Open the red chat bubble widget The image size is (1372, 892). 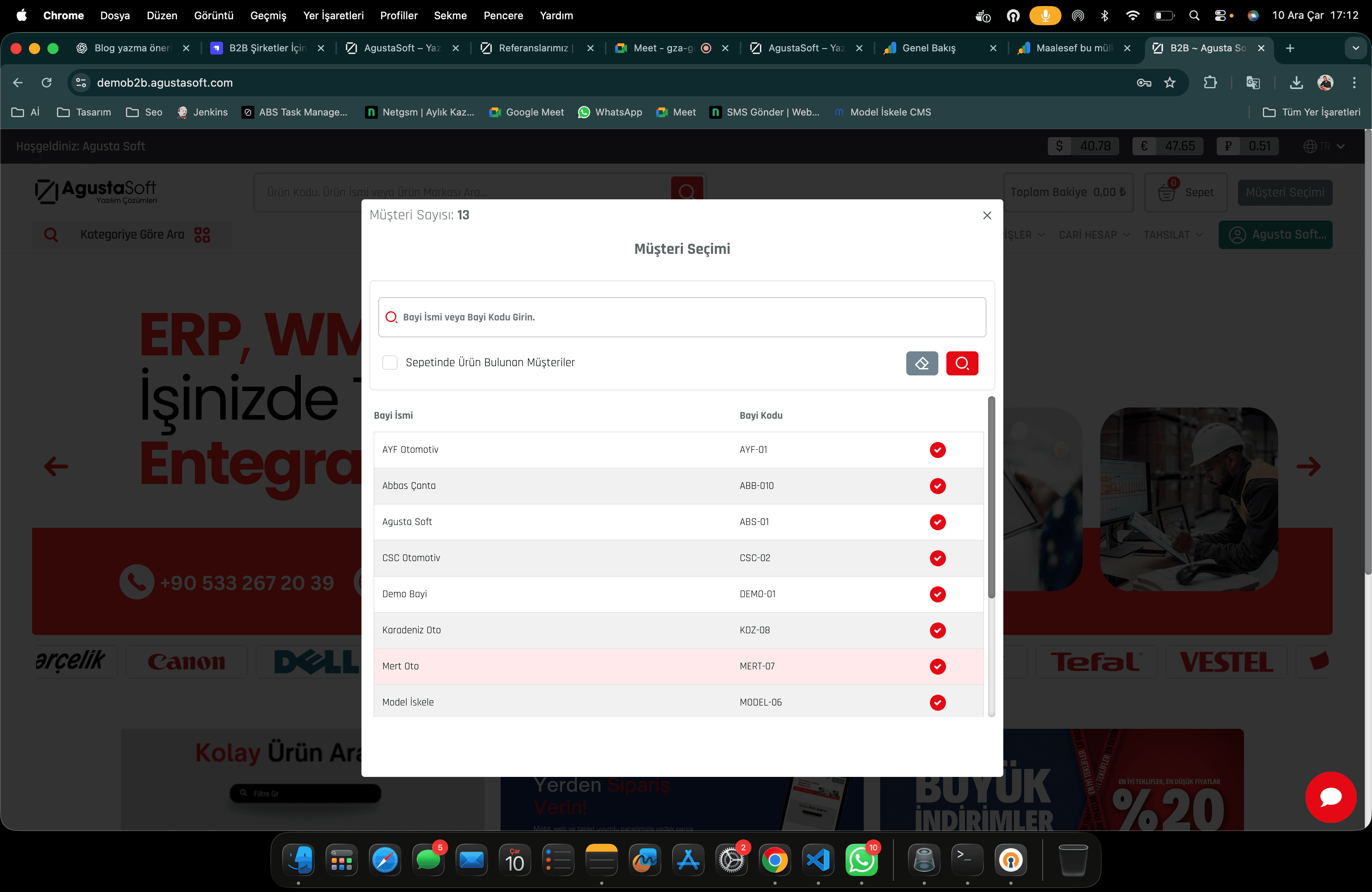coord(1331,797)
